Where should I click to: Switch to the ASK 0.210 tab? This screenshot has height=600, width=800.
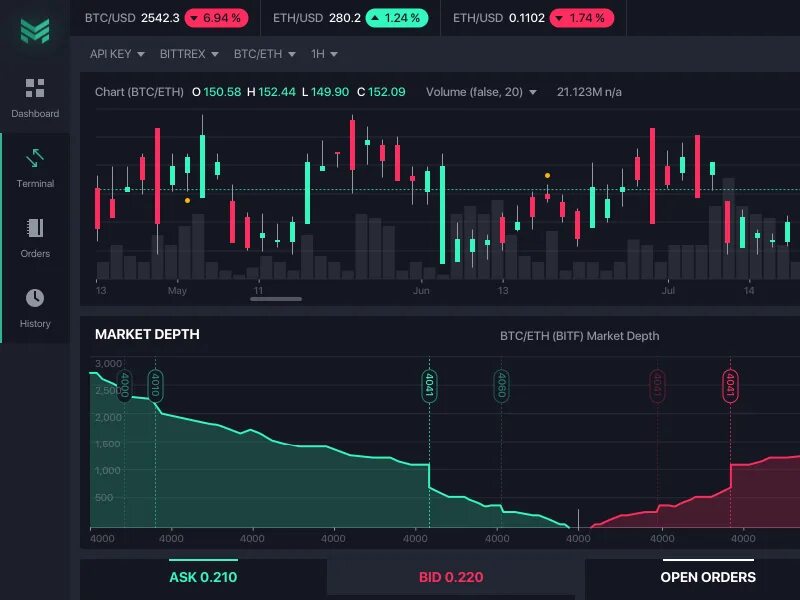point(201,577)
